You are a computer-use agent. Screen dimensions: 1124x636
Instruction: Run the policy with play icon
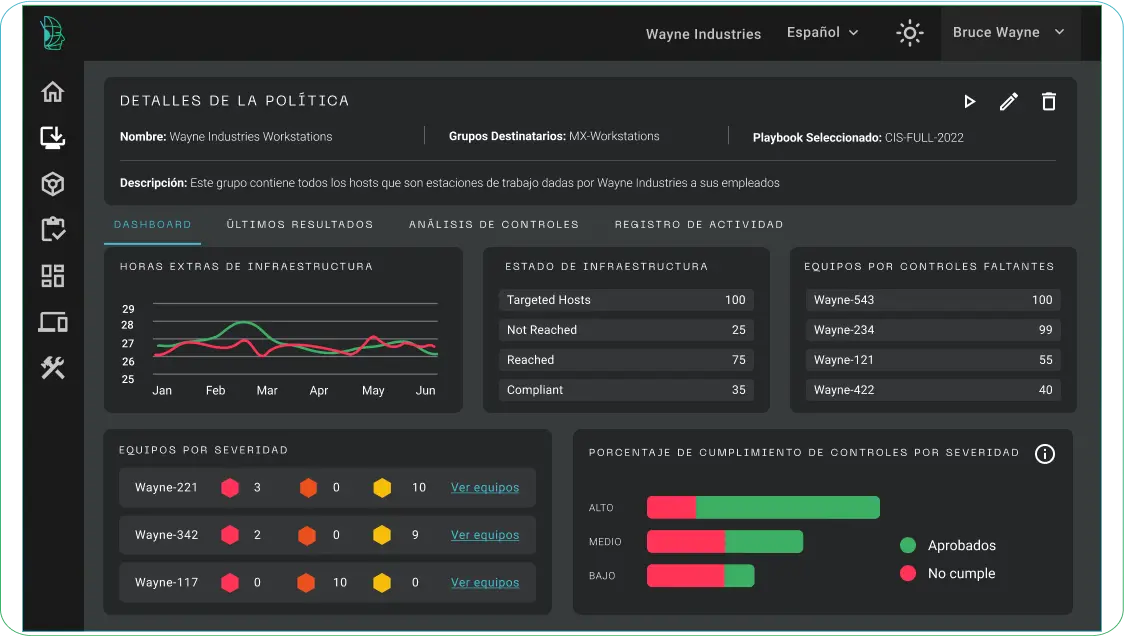pos(969,102)
